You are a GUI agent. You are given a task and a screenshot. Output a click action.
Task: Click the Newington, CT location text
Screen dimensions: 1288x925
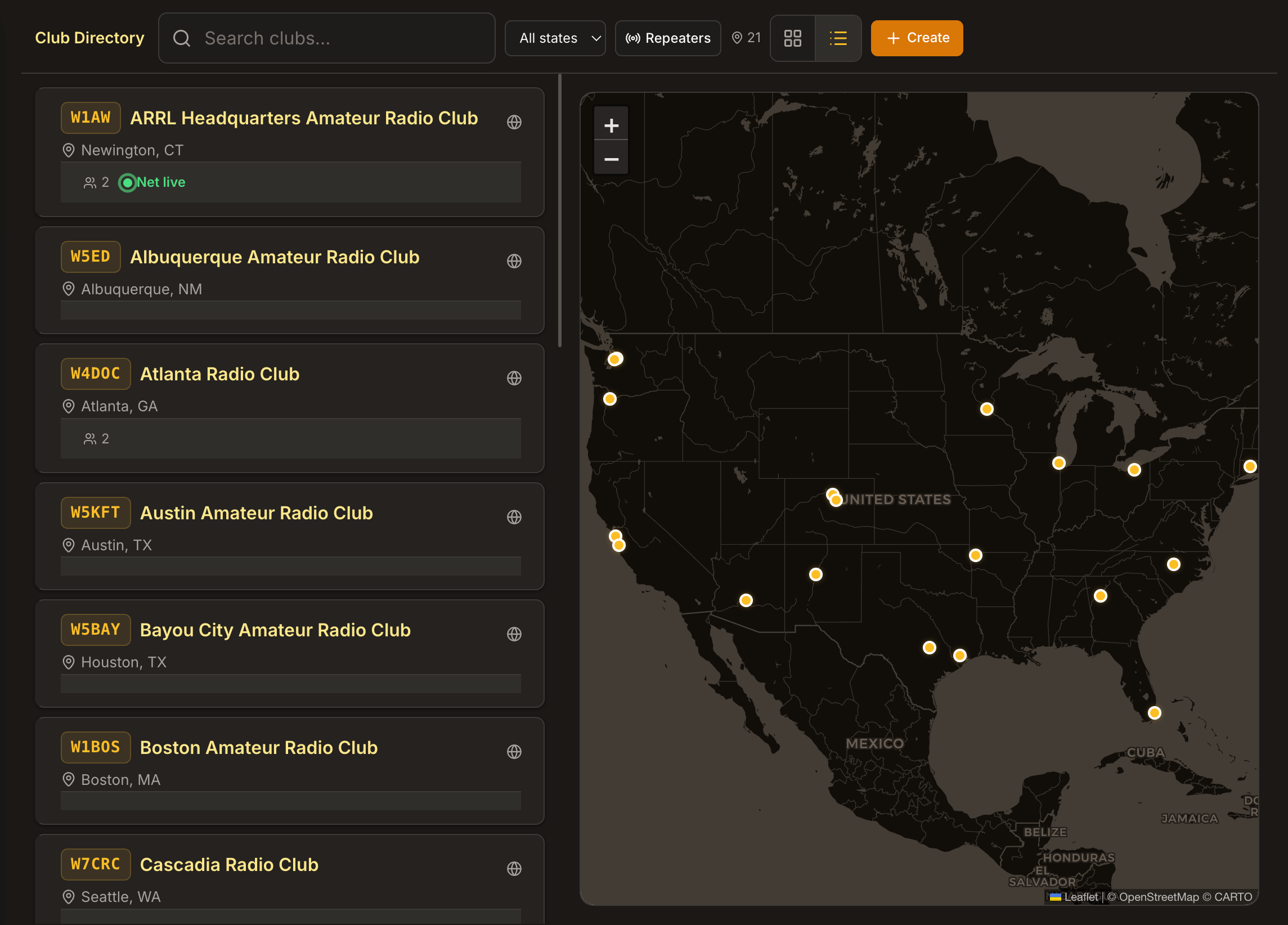(x=132, y=150)
